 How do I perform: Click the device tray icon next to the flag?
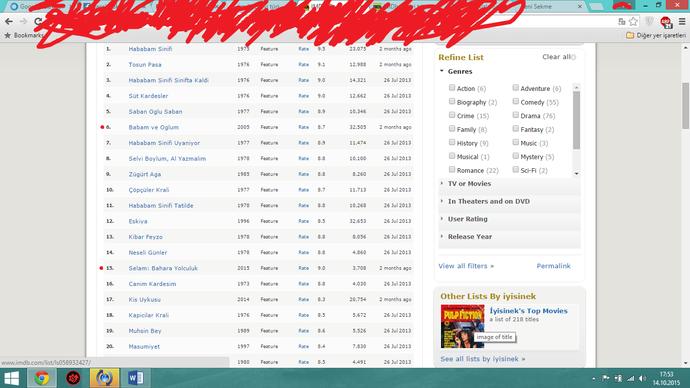tap(618, 378)
